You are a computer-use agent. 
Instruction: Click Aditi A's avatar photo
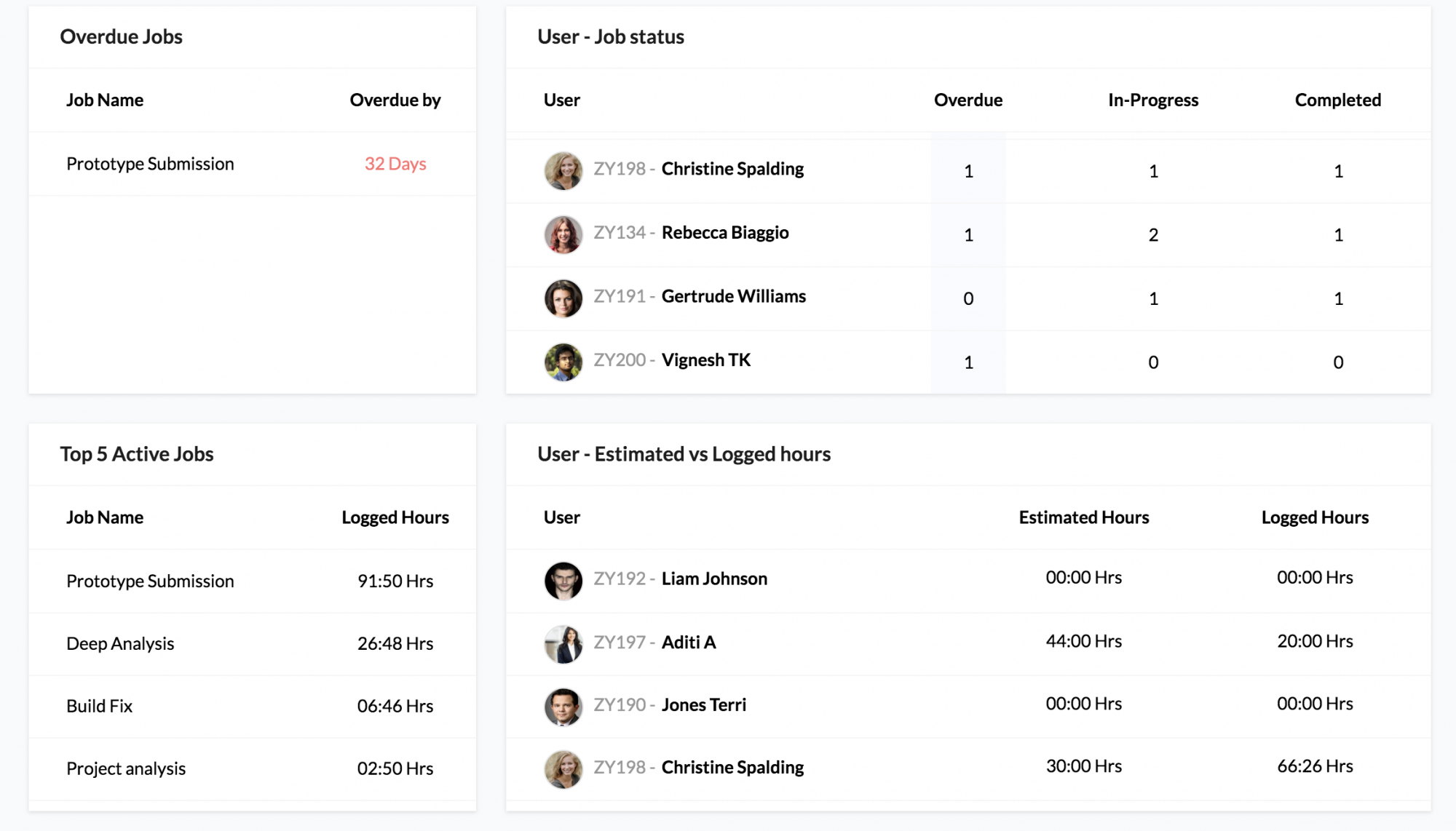(563, 644)
